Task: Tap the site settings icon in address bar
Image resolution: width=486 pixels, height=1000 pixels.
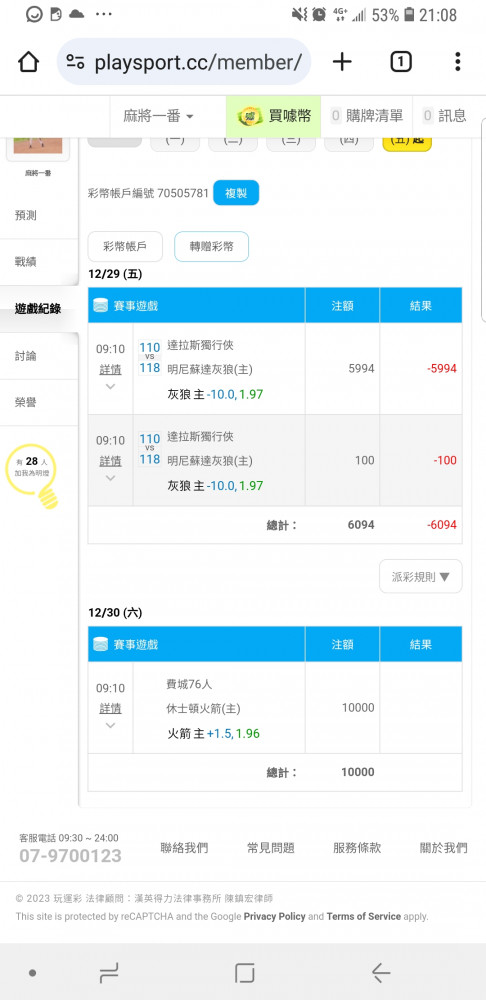Action: [75, 62]
